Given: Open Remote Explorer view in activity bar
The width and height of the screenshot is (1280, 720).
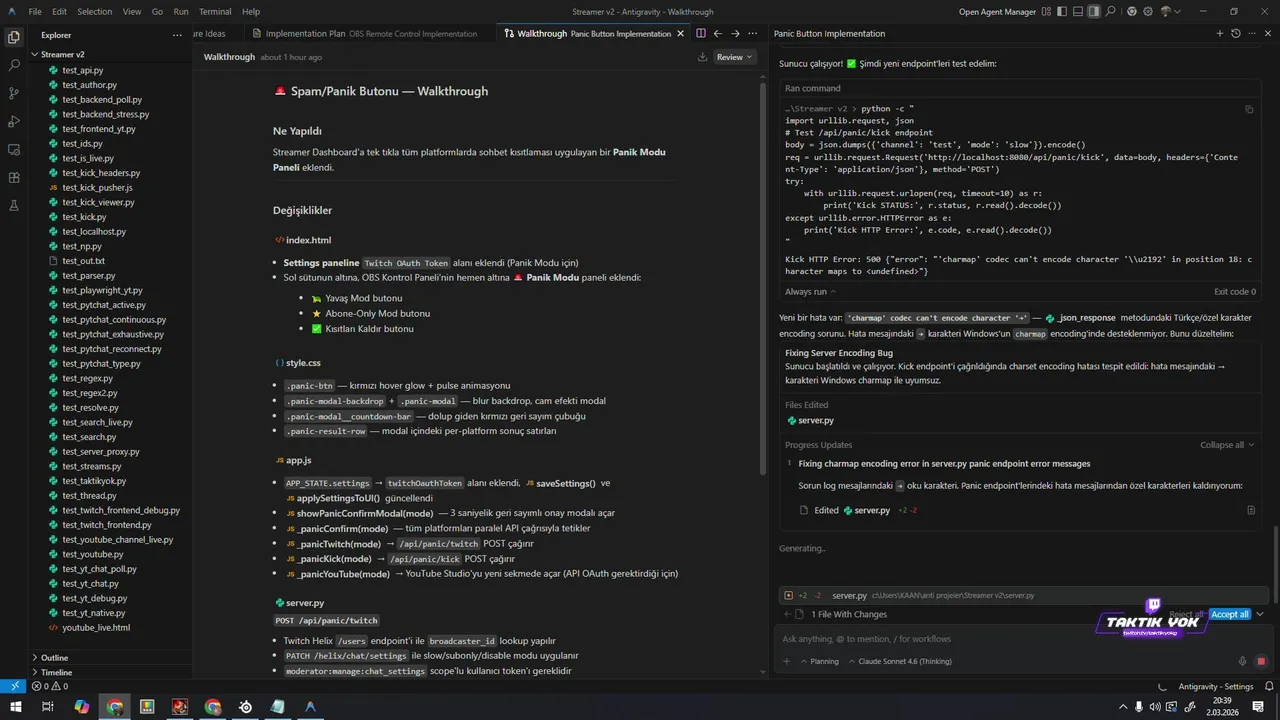Looking at the screenshot, I should (x=14, y=149).
